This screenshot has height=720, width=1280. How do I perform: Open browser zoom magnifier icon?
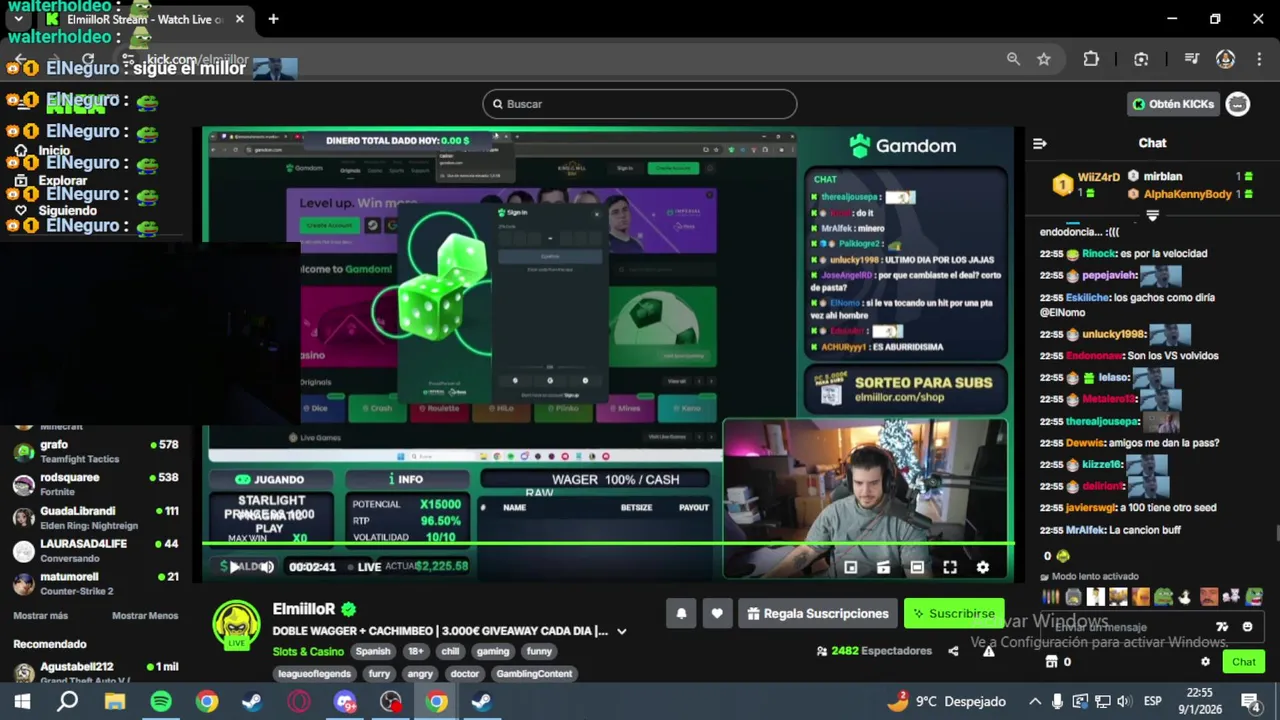coord(1013,60)
